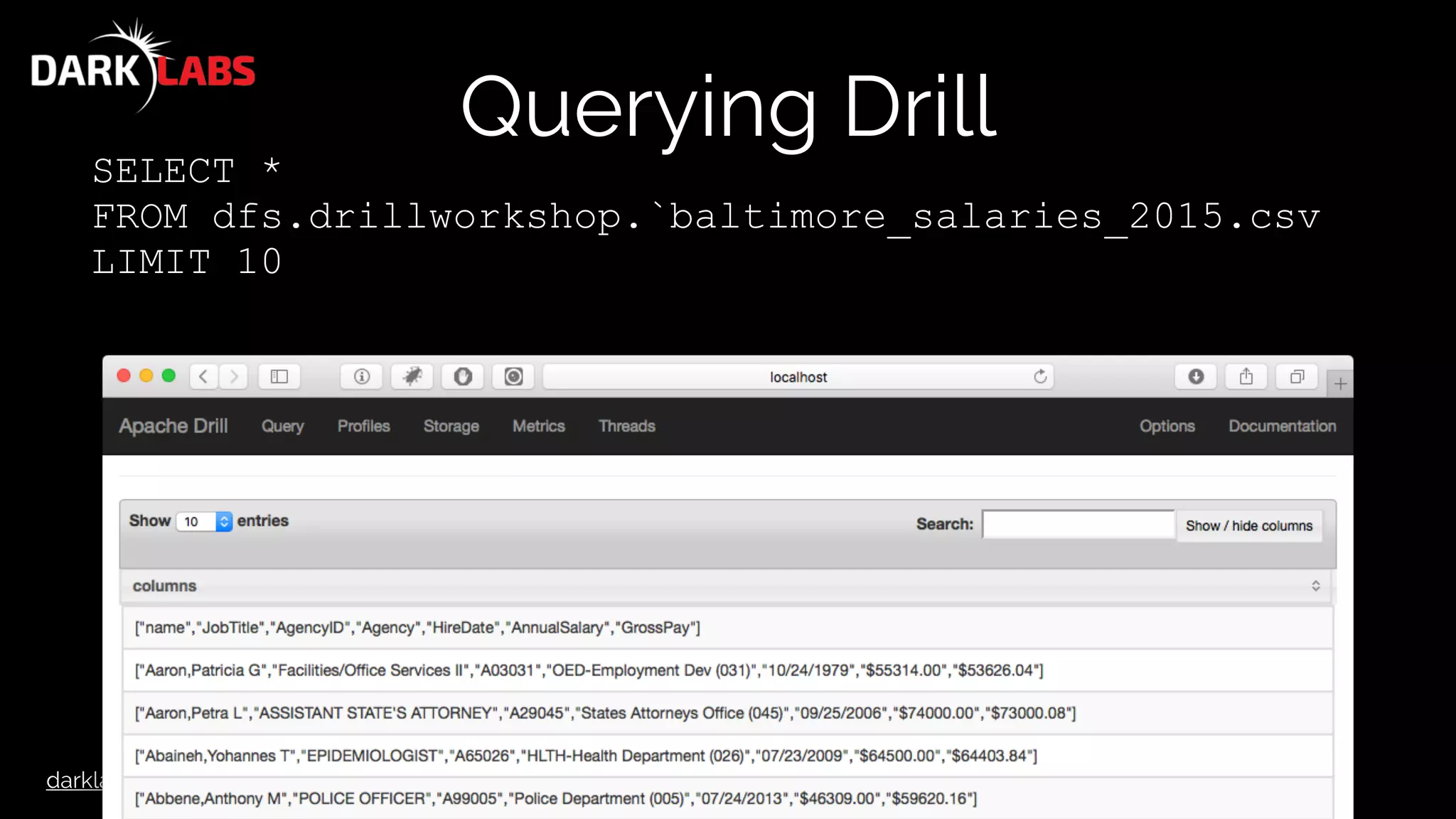
Task: Select the Abaineh,Yohannes T row
Action: pos(727,756)
